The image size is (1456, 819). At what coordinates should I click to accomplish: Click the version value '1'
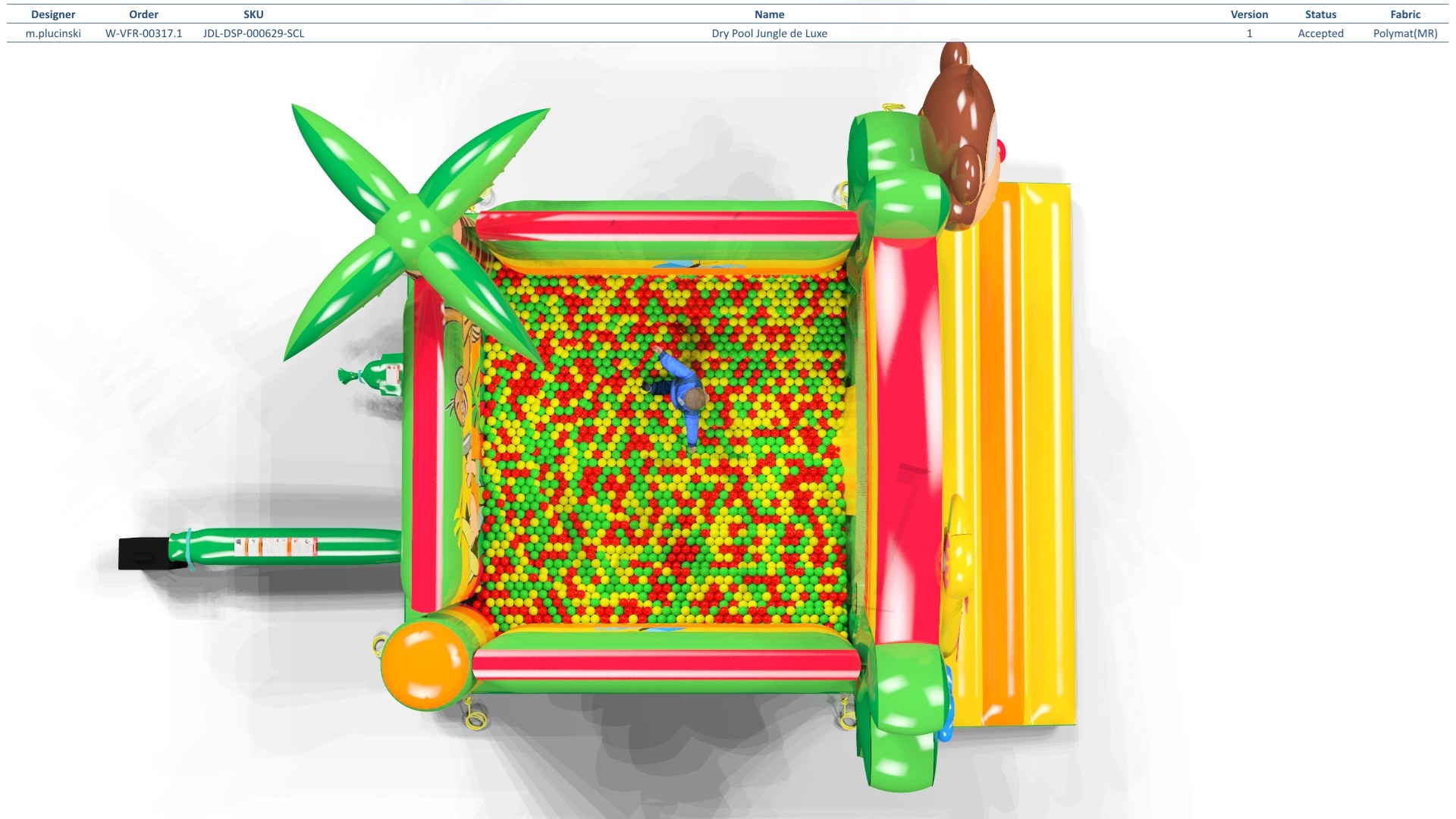pos(1249,33)
